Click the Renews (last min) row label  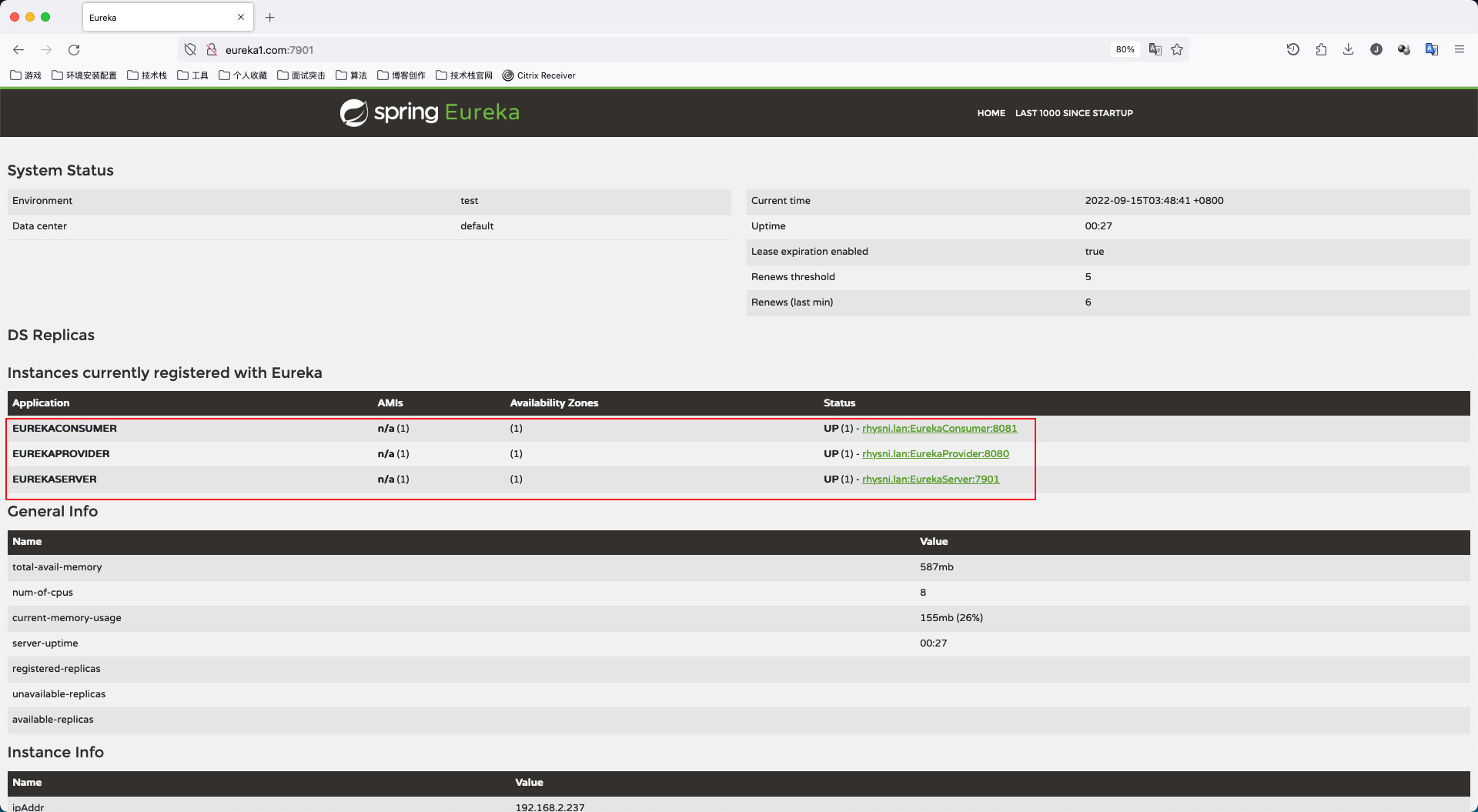tap(792, 302)
